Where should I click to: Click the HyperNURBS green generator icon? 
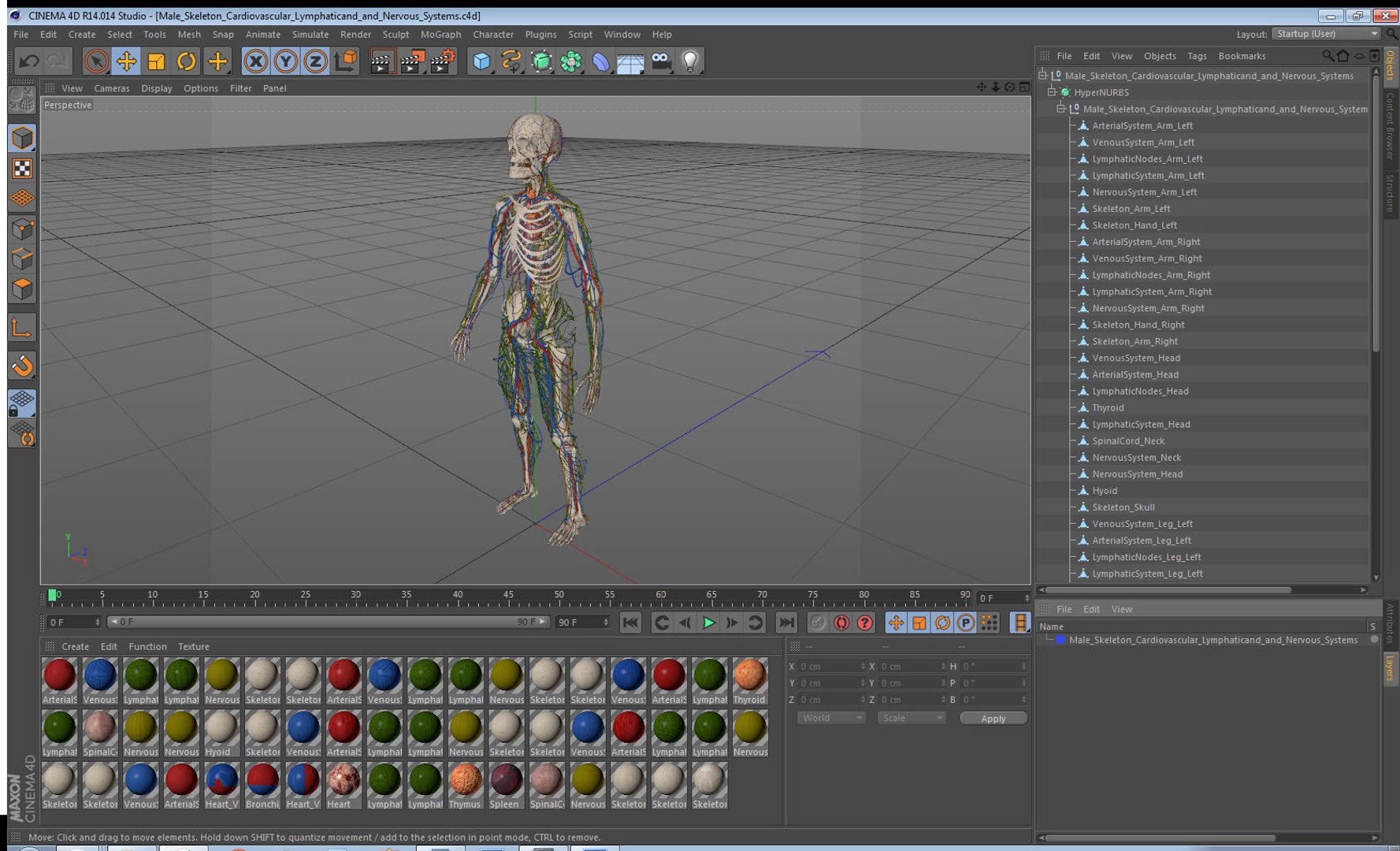tap(541, 61)
